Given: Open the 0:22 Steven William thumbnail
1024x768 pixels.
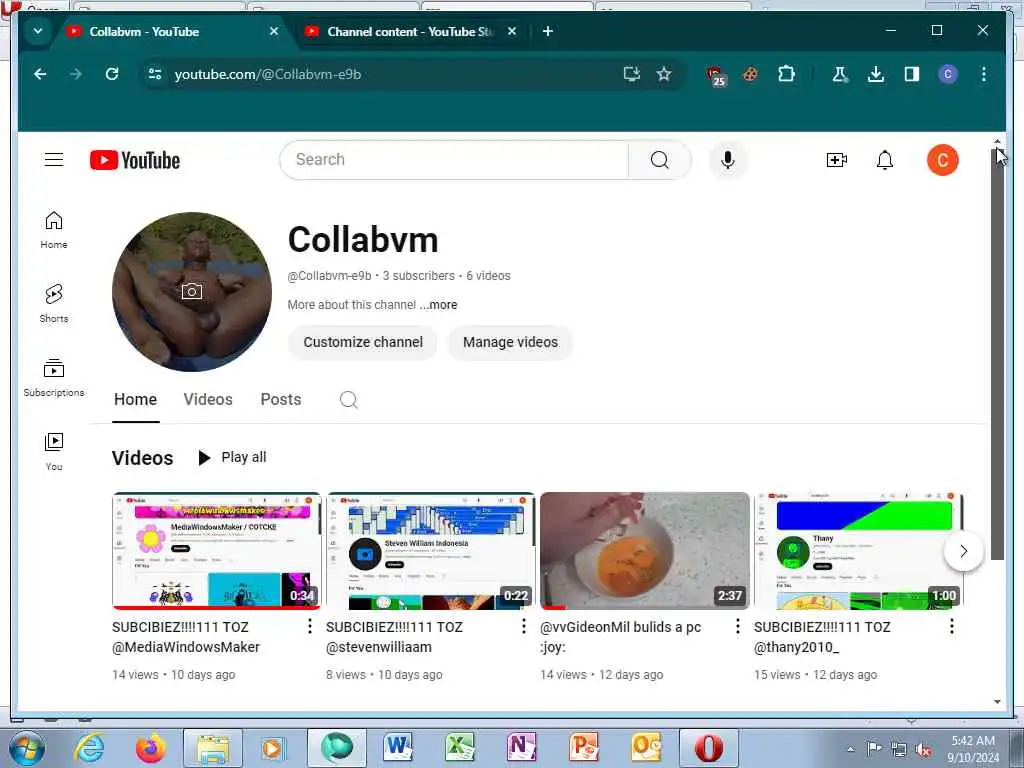Looking at the screenshot, I should click(x=430, y=551).
